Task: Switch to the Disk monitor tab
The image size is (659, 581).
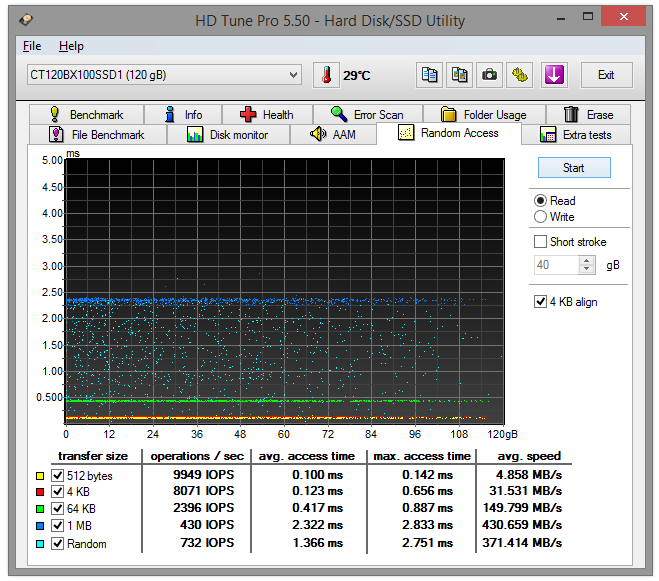Action: pos(228,135)
